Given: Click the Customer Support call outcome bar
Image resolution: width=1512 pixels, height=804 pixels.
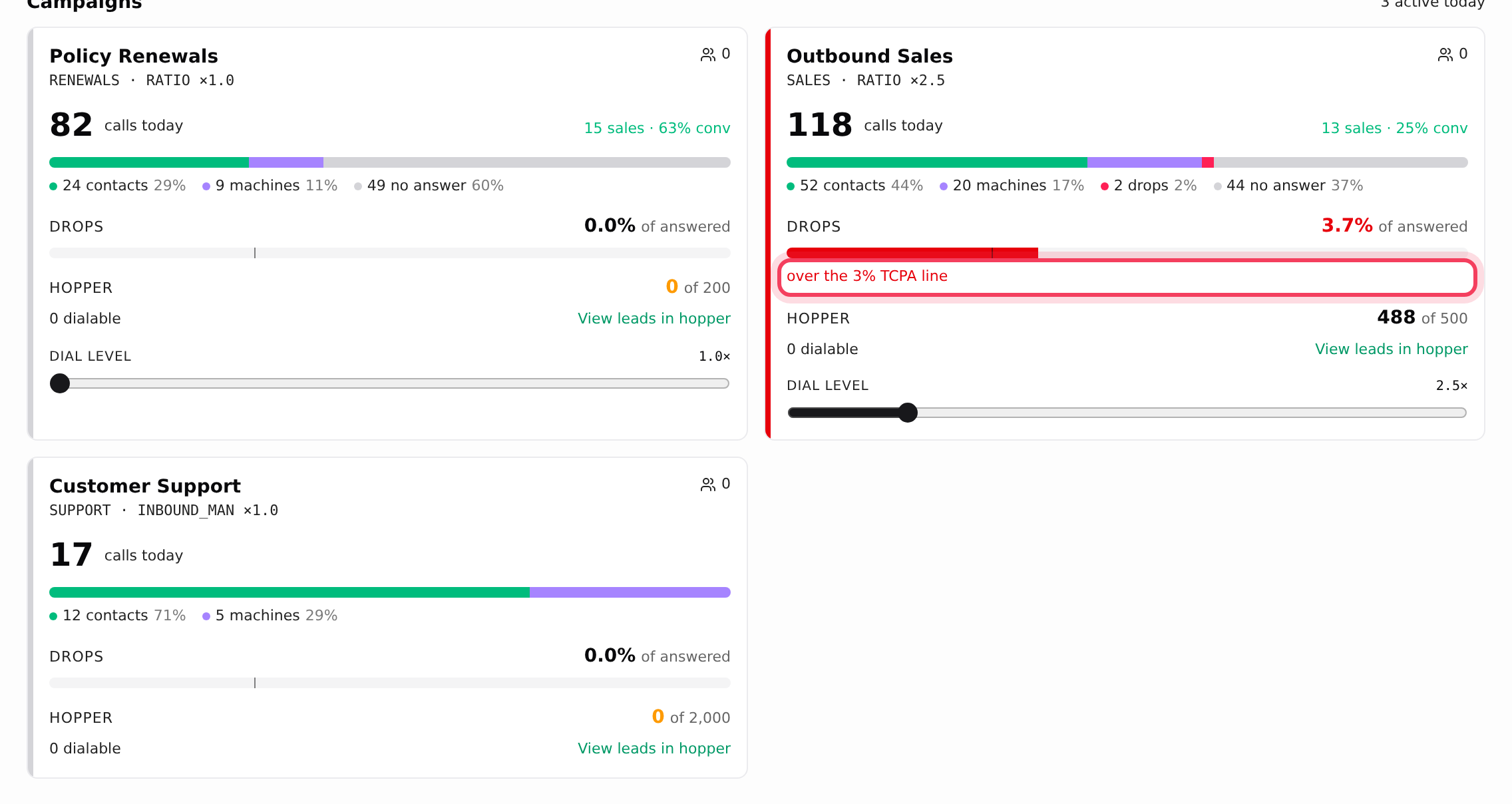Looking at the screenshot, I should point(390,592).
